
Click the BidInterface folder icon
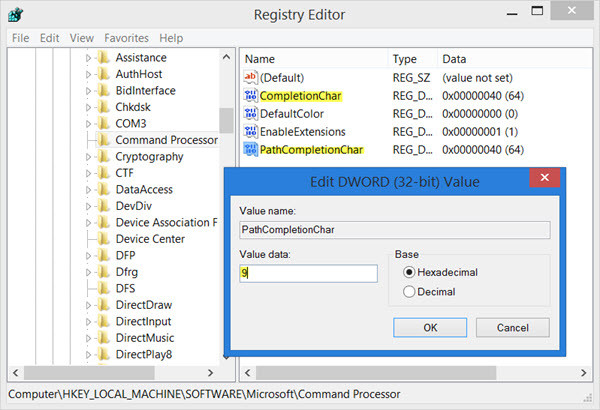pyautogui.click(x=103, y=90)
